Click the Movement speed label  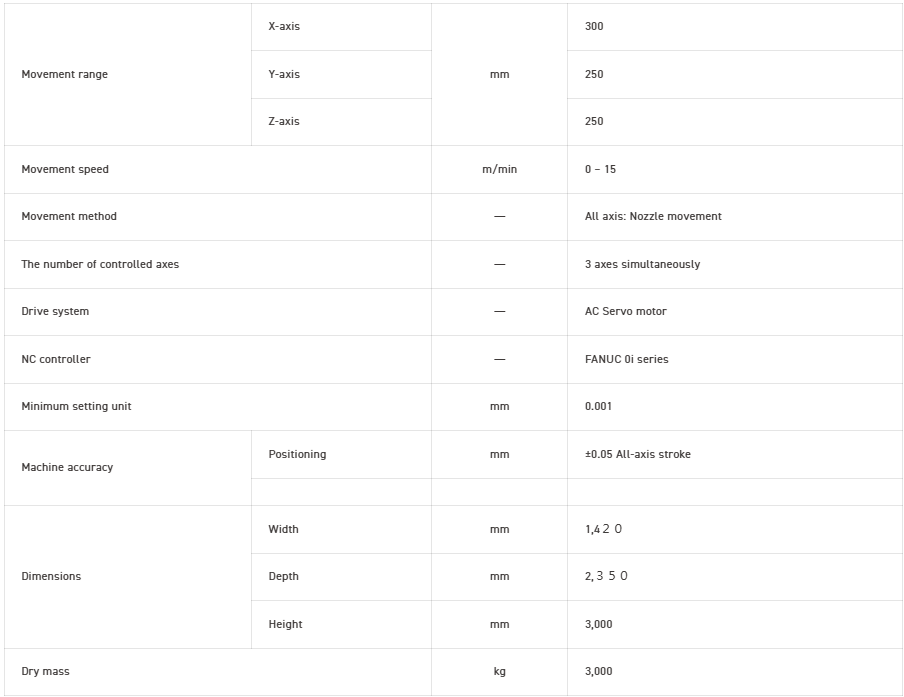click(x=65, y=169)
